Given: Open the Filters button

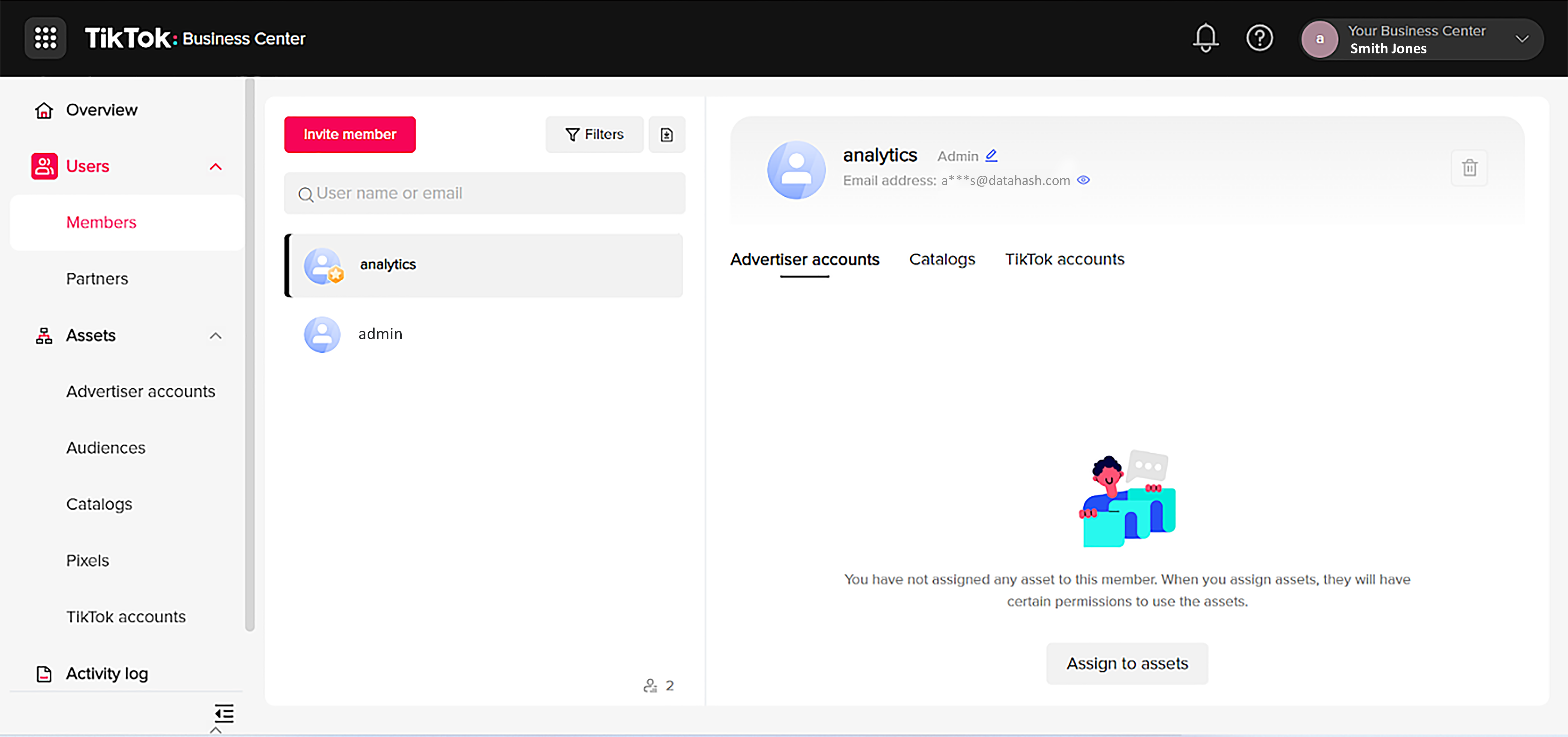Looking at the screenshot, I should tap(594, 135).
